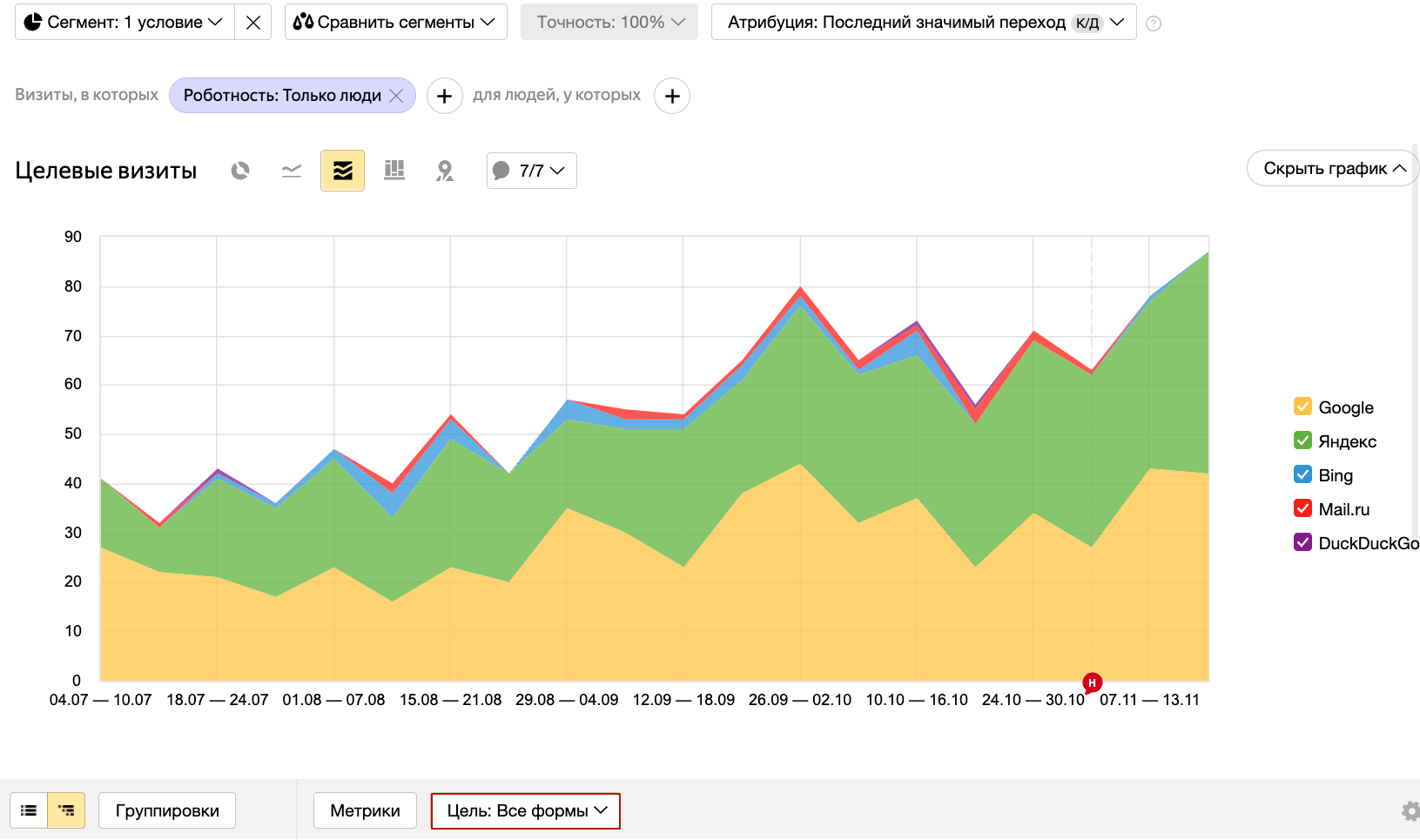
Task: Click the 'Визиты, в которых' label
Action: (86, 95)
